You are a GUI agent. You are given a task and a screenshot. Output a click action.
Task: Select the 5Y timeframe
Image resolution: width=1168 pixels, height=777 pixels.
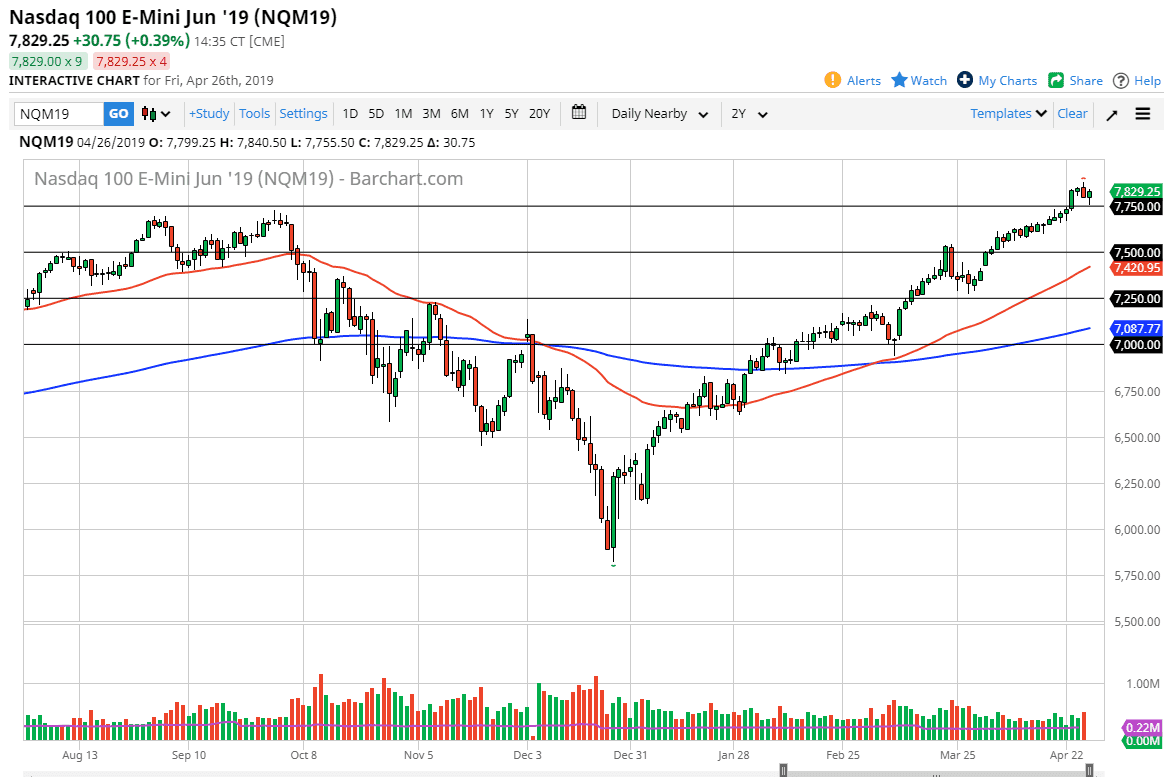tap(511, 113)
